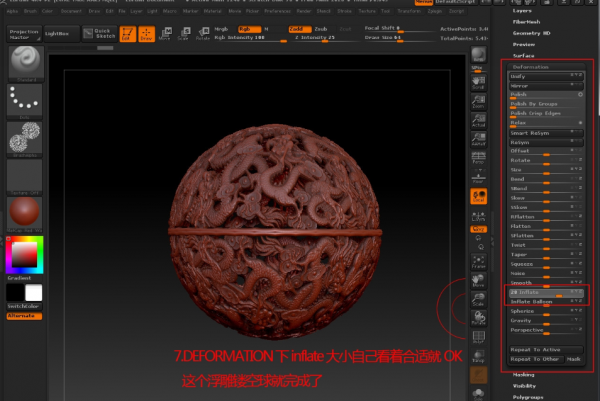
Task: Toggle Mrgb channel button
Action: coord(221,29)
